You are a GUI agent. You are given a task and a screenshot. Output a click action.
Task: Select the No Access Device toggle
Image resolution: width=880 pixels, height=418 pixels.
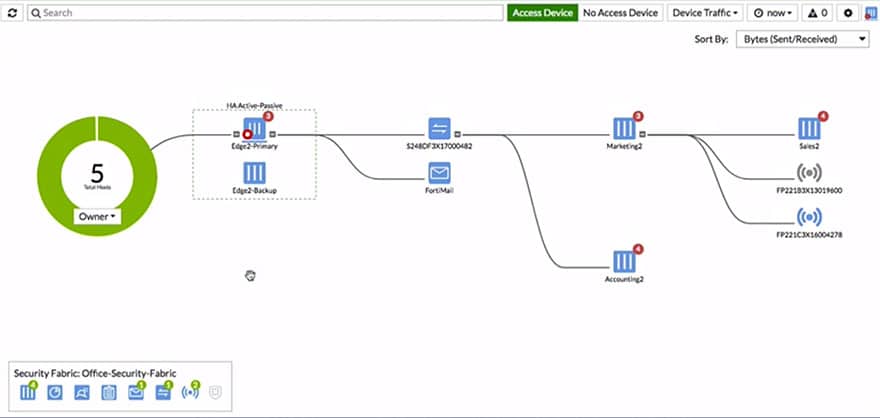(x=620, y=12)
